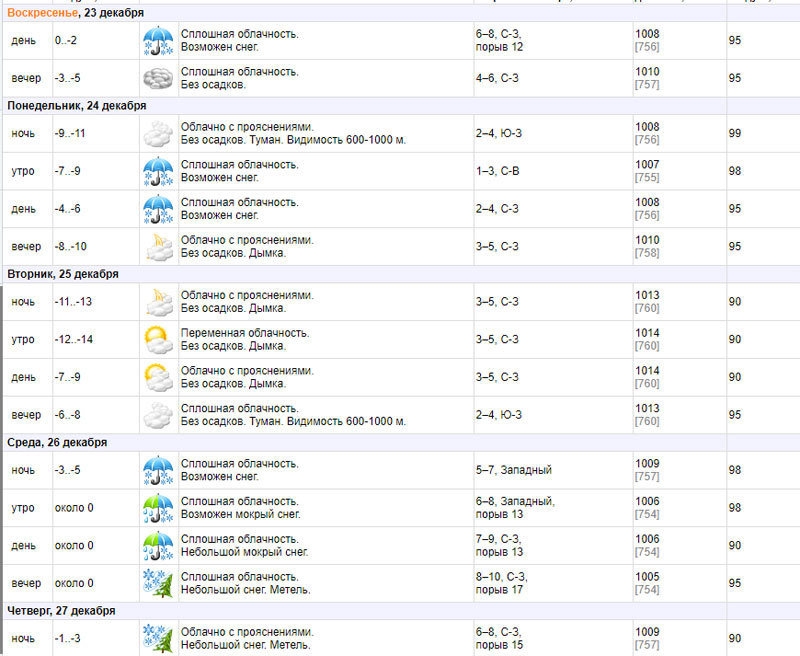Select the sun-and-cloud icon for Tuesday morning
Image resolution: width=800 pixels, height=656 pixels.
coord(158,340)
